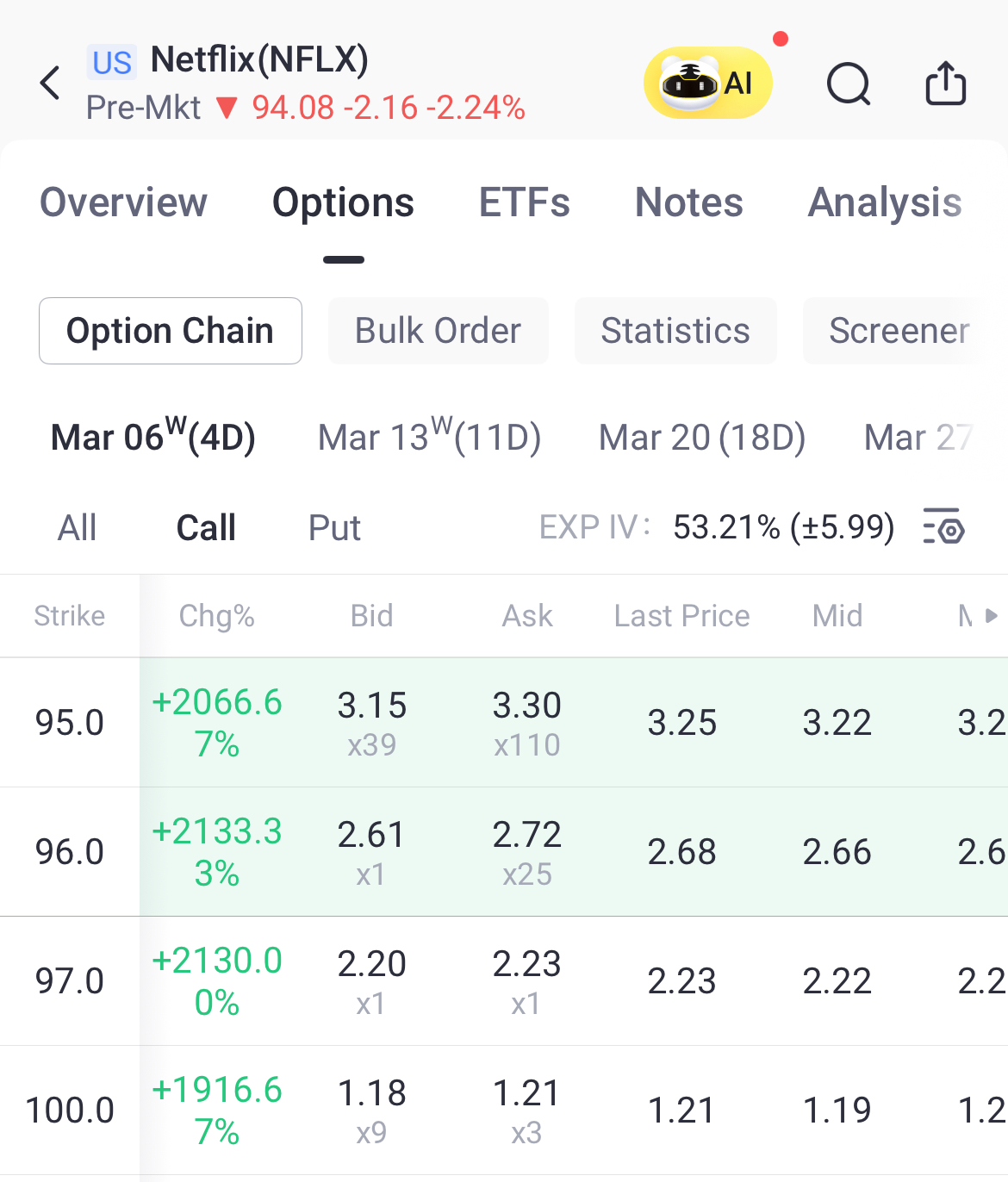Tap the search magnifier icon
Screen dimensions: 1008x1182
[849, 84]
